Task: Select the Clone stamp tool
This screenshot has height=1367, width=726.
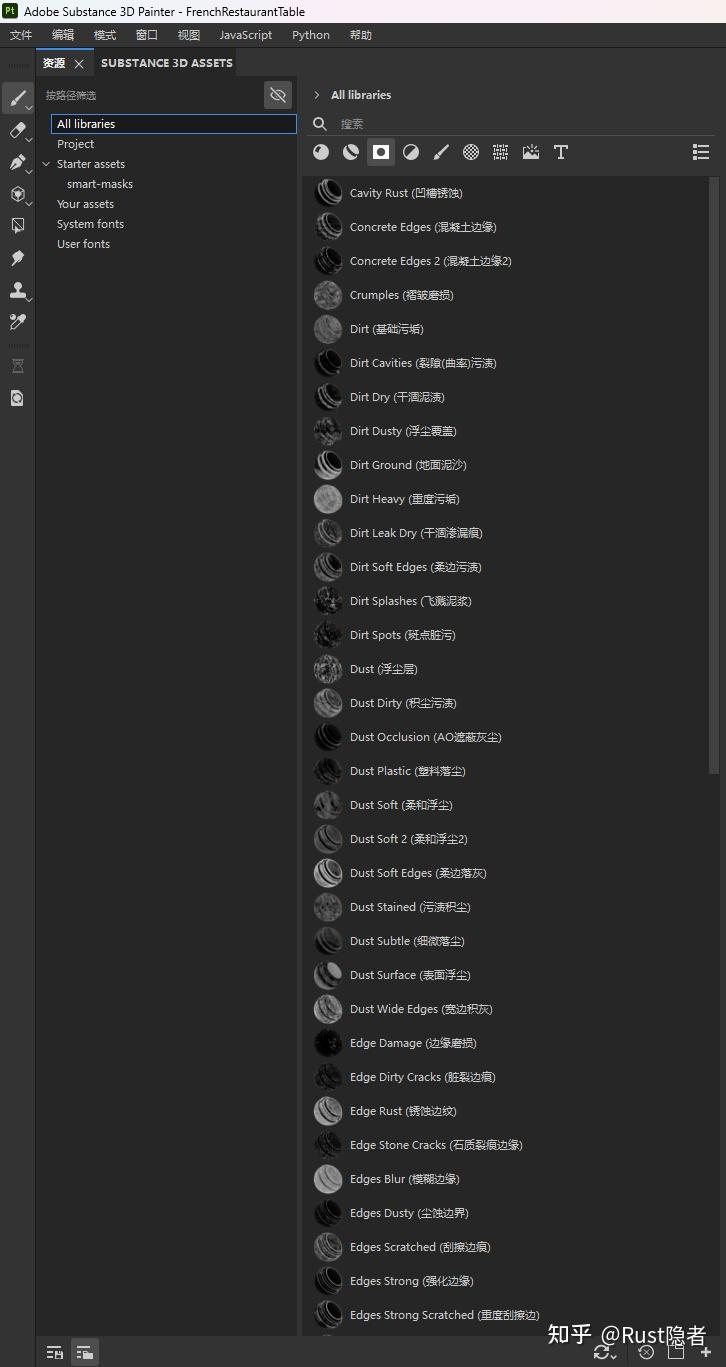Action: pyautogui.click(x=17, y=290)
